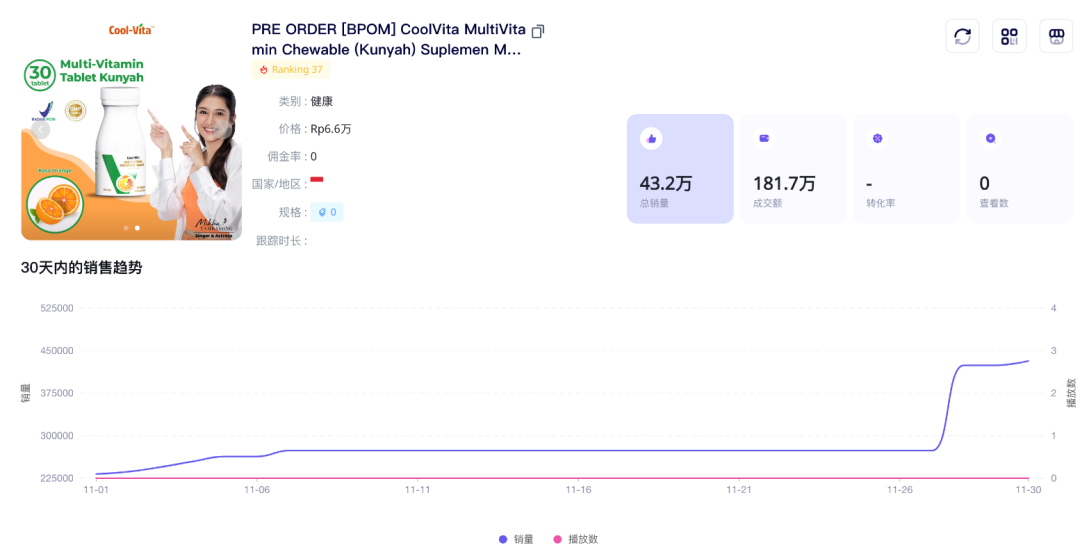Toggle the 销量 legend series
Image resolution: width=1080 pixels, height=552 pixels.
pyautogui.click(x=516, y=540)
